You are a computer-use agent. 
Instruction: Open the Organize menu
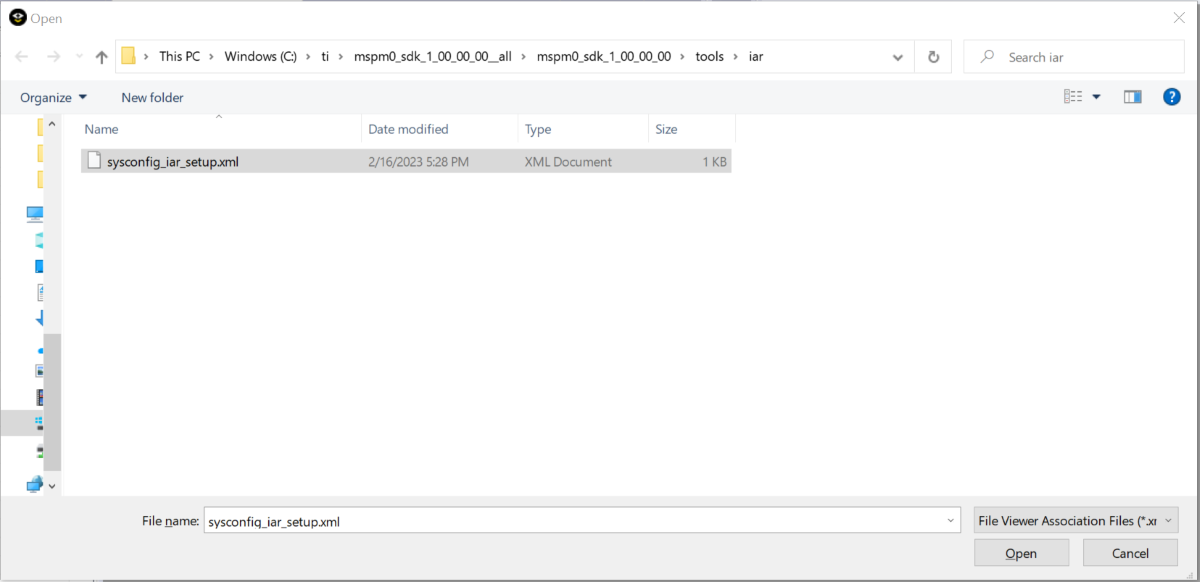53,97
